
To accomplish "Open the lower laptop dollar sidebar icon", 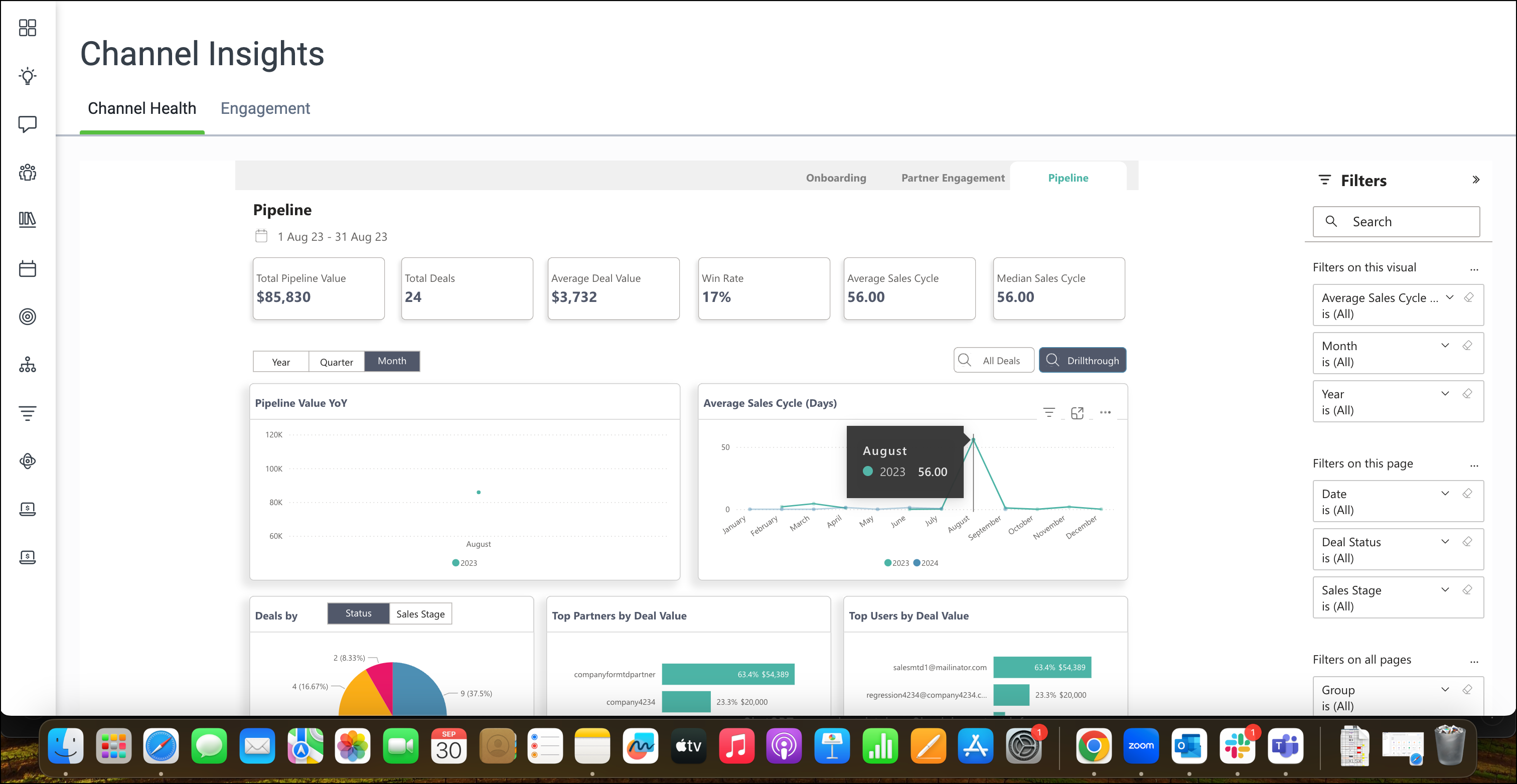I will (x=27, y=557).
